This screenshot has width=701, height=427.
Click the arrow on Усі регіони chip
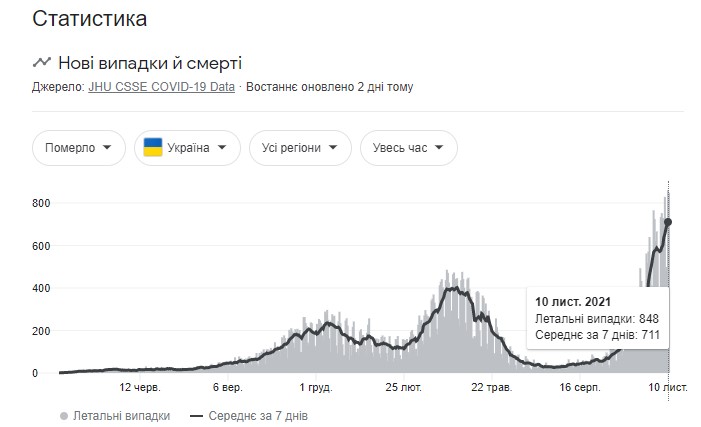coord(332,148)
